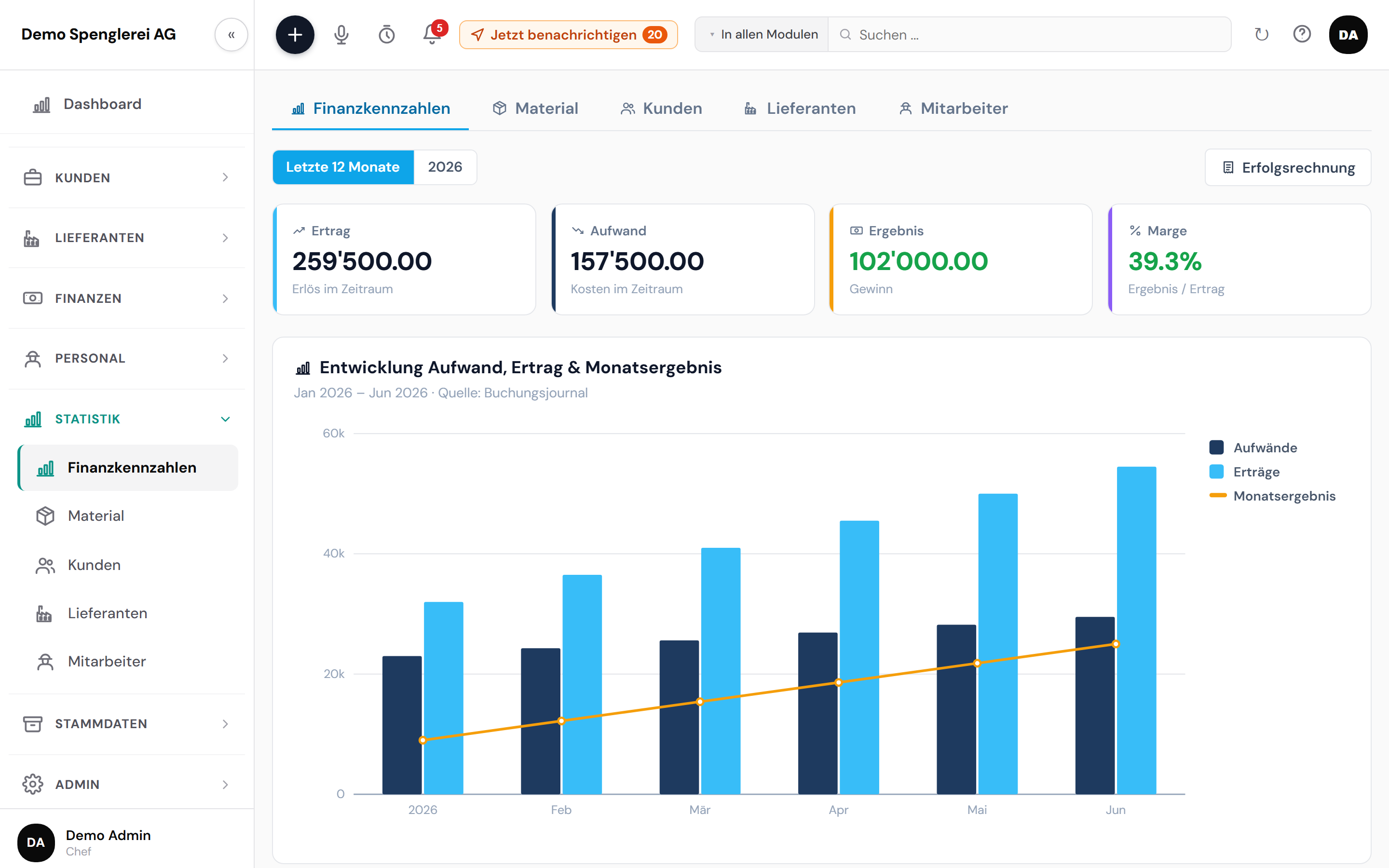Open the stopwatch timer icon
This screenshot has width=1389, height=868.
coord(386,34)
